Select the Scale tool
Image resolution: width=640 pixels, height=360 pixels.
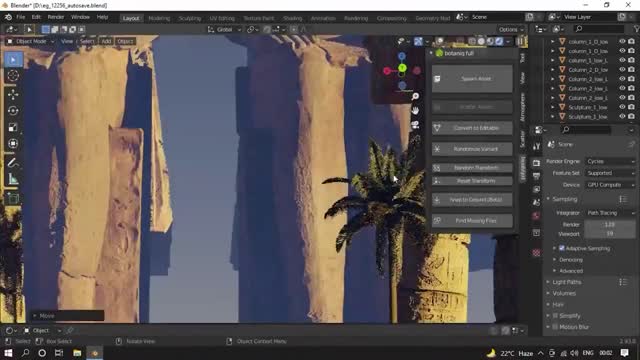(13, 127)
